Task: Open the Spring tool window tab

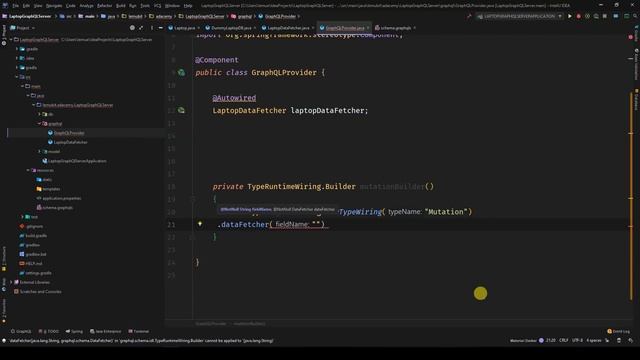Action: [74, 331]
